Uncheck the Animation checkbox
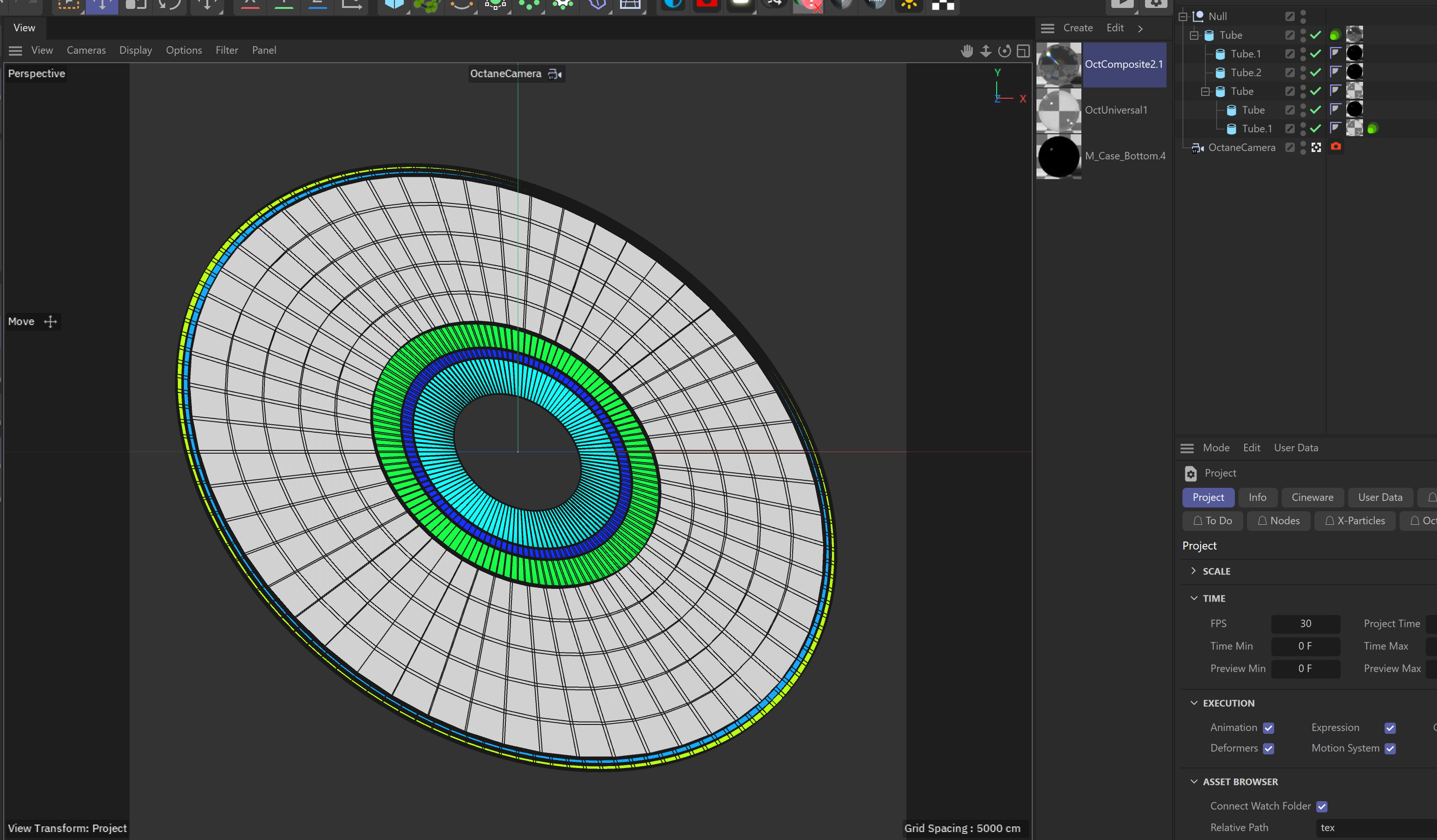This screenshot has width=1437, height=840. coord(1268,728)
